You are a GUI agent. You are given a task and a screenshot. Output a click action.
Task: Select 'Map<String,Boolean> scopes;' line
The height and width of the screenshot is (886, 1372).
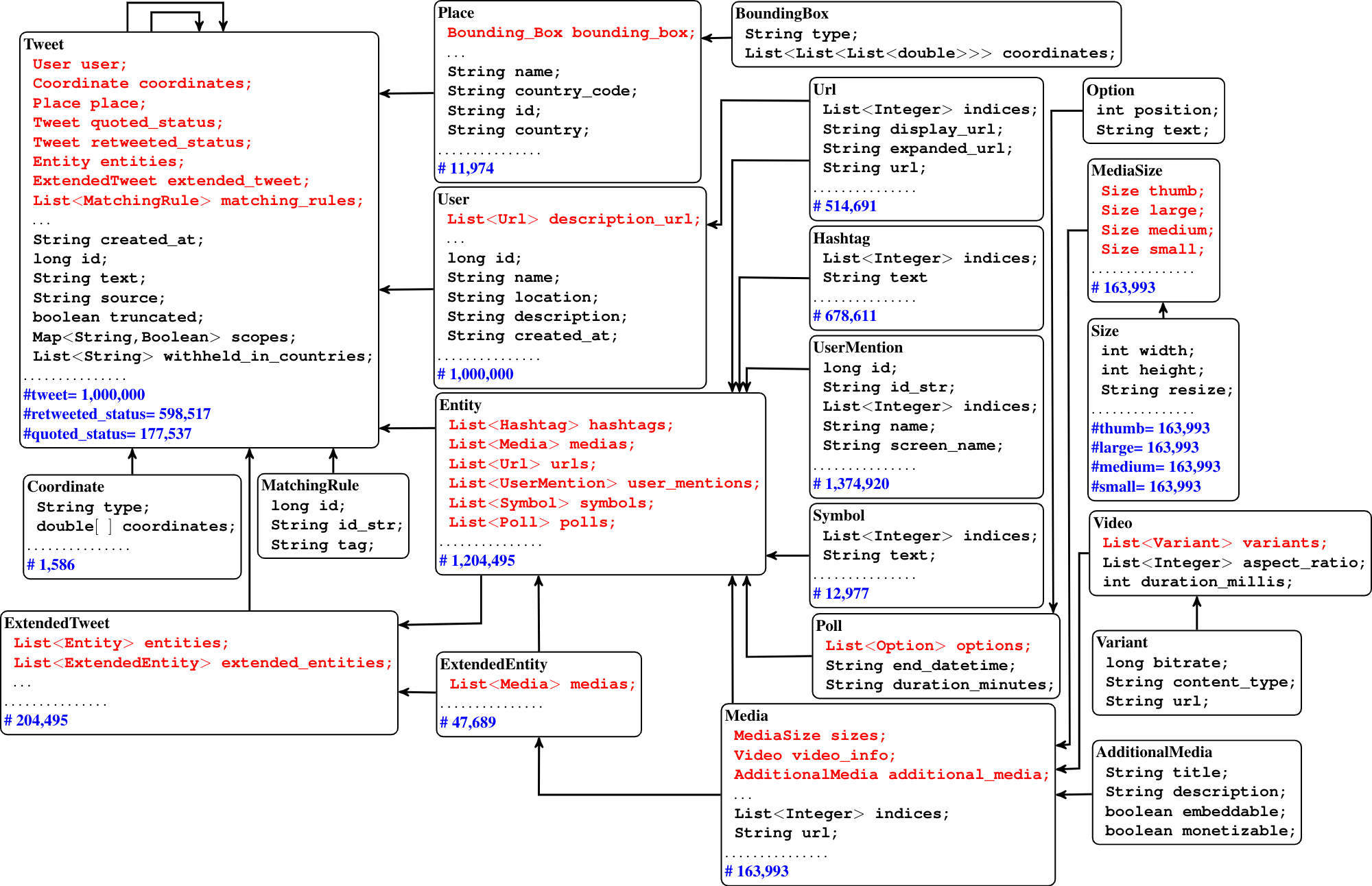pos(164,337)
